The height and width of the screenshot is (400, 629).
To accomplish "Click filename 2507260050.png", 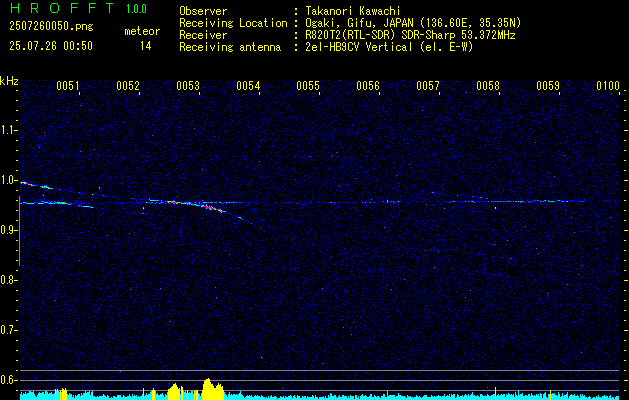I will coord(51,26).
